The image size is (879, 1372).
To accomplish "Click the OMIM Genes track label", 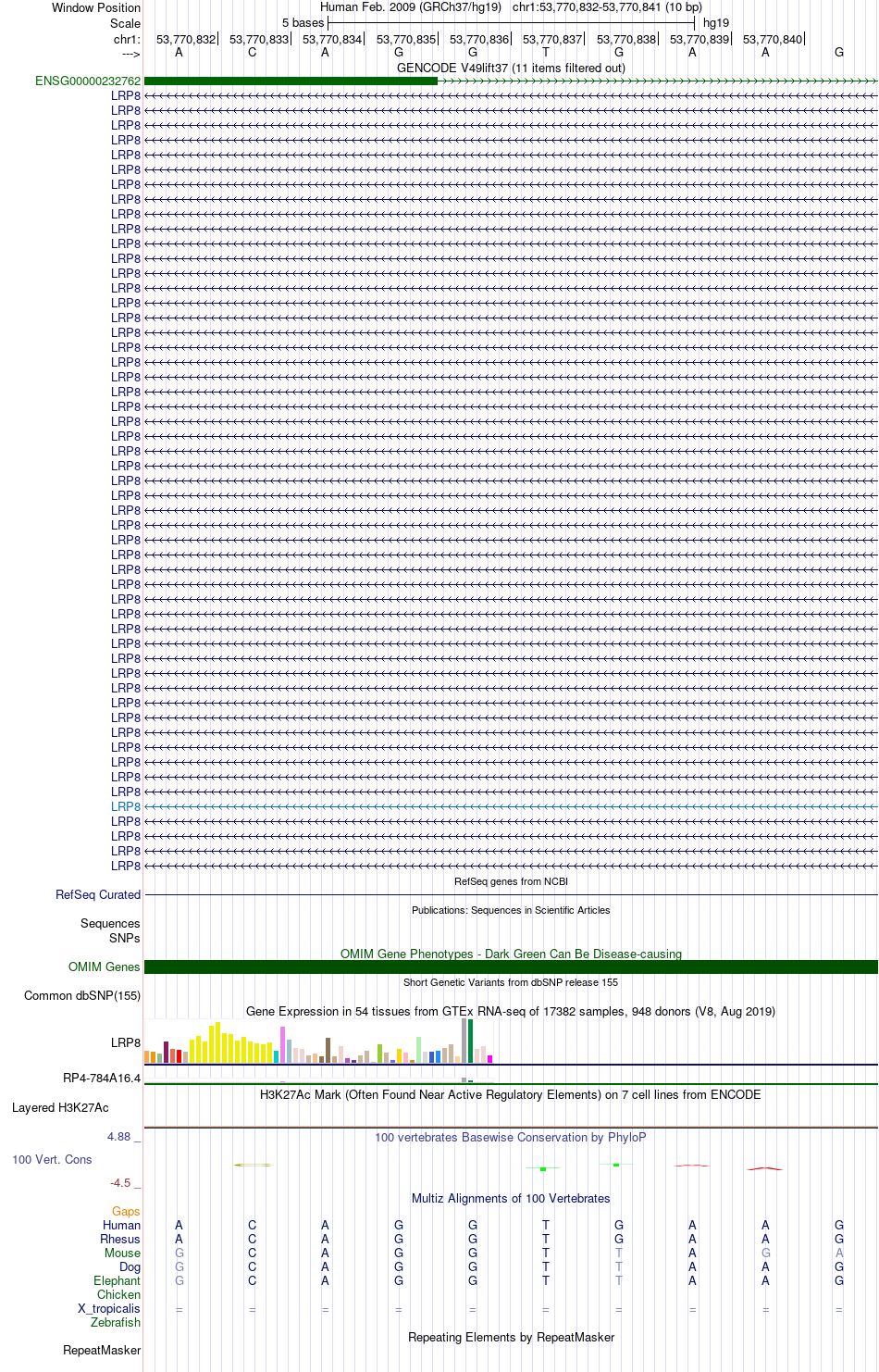I will pos(105,967).
